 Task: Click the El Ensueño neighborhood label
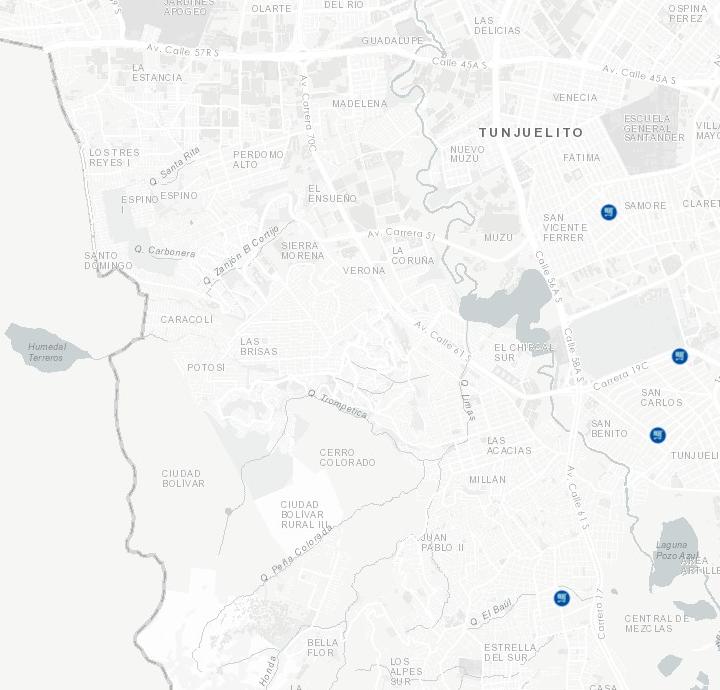pyautogui.click(x=331, y=193)
